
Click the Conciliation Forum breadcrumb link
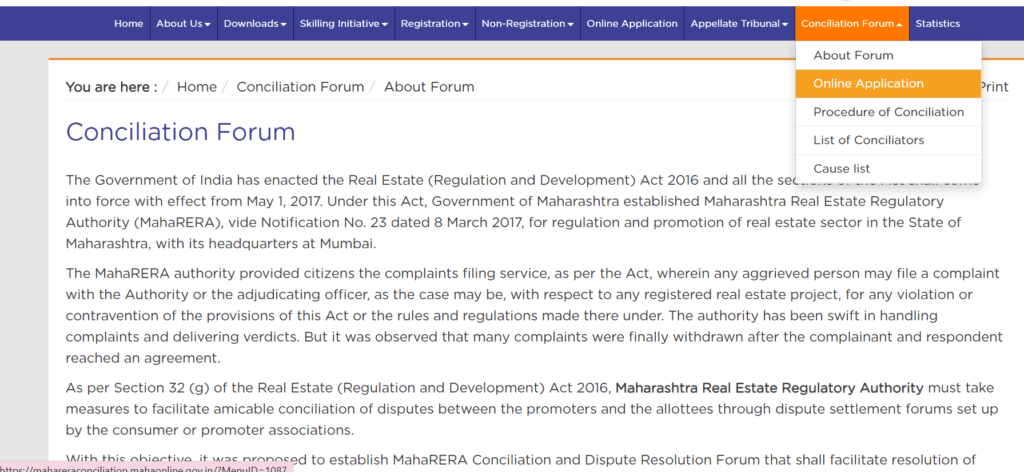300,87
